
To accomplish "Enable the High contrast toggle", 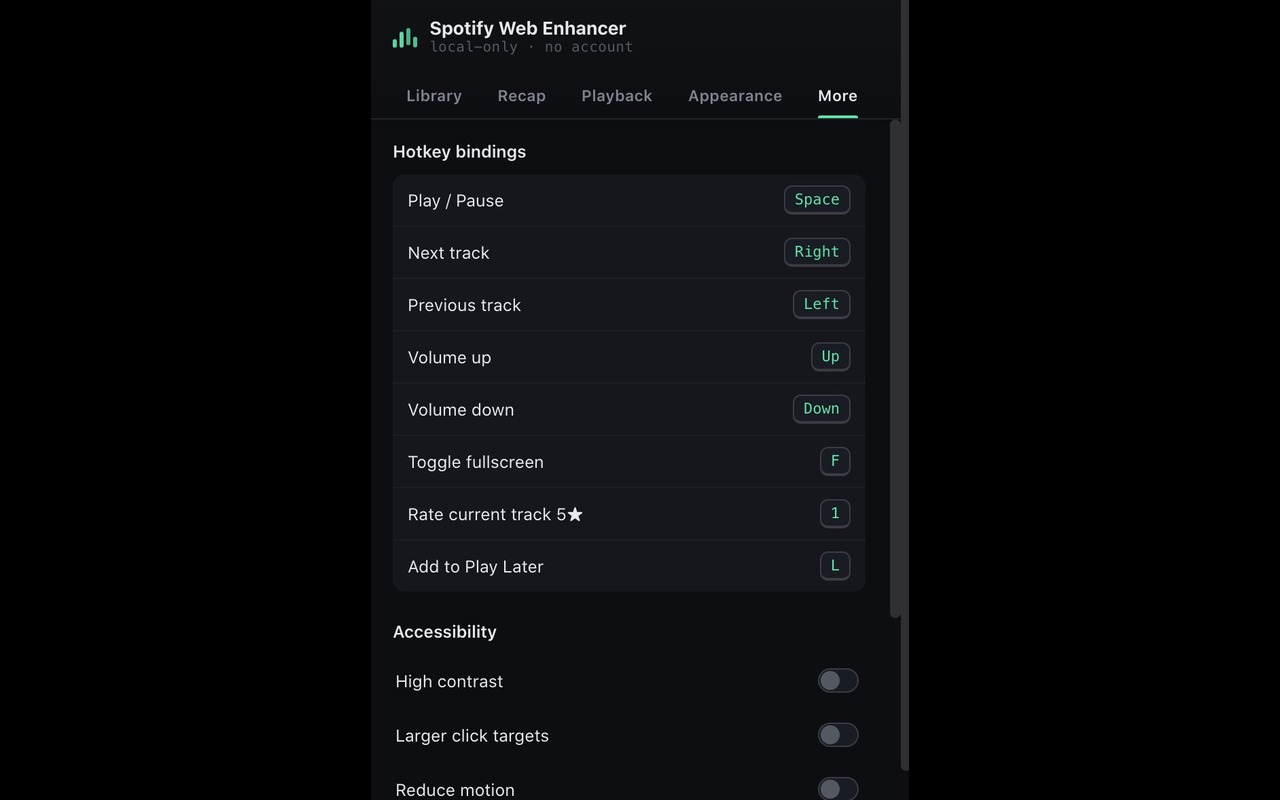I will click(838, 681).
